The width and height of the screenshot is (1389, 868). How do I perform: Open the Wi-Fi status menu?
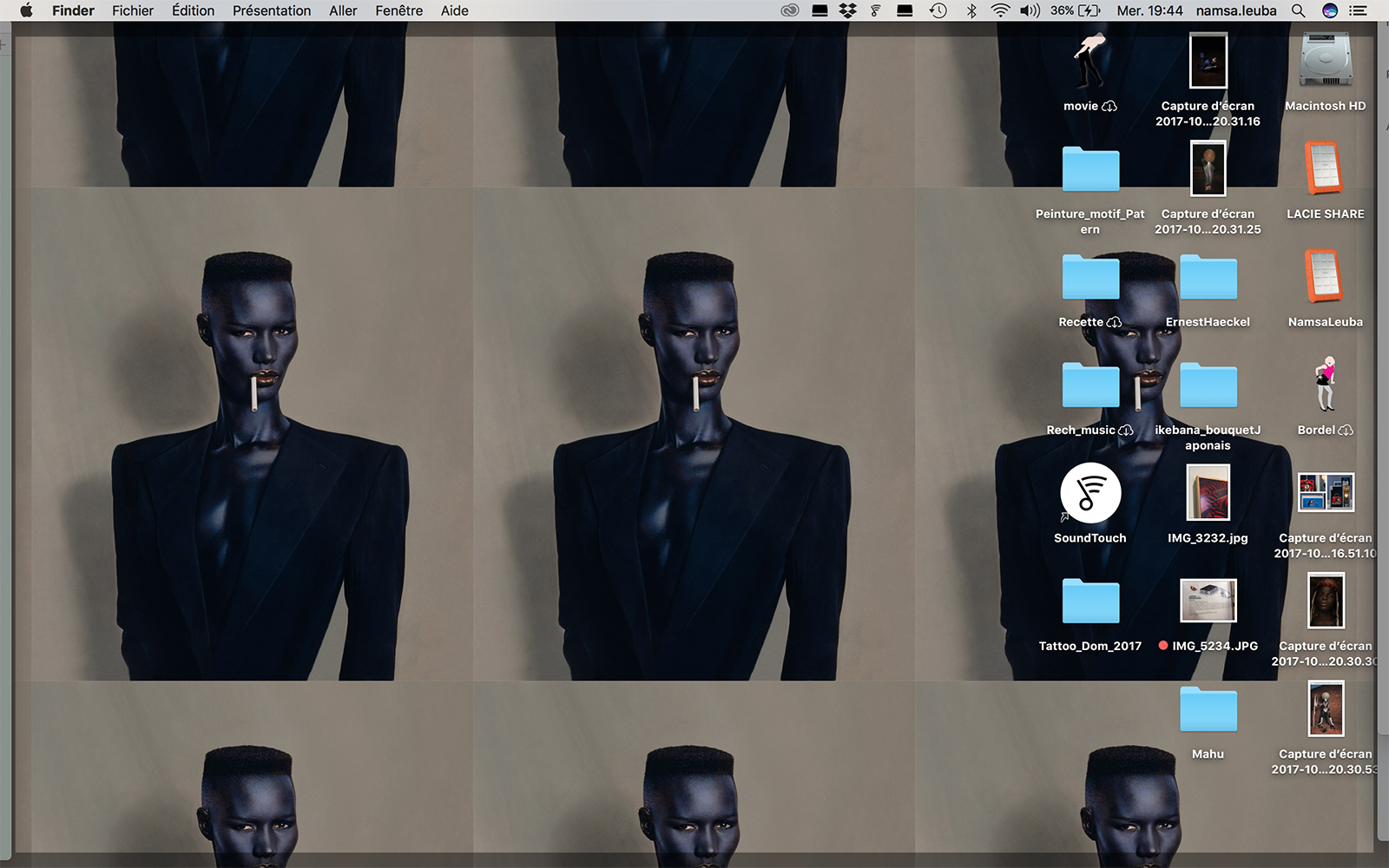(1000, 10)
